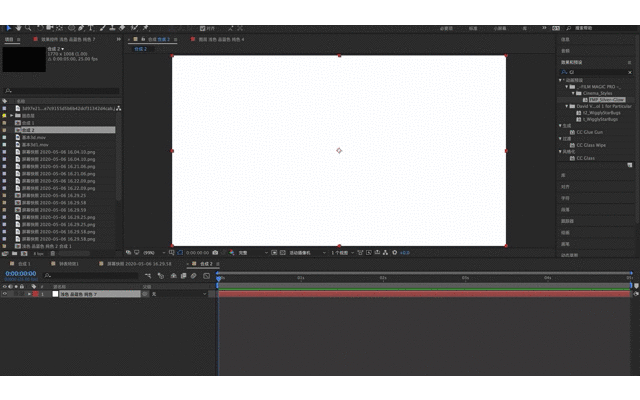Take a snapshot with the camera icon
The image size is (640, 400).
pyautogui.click(x=215, y=253)
